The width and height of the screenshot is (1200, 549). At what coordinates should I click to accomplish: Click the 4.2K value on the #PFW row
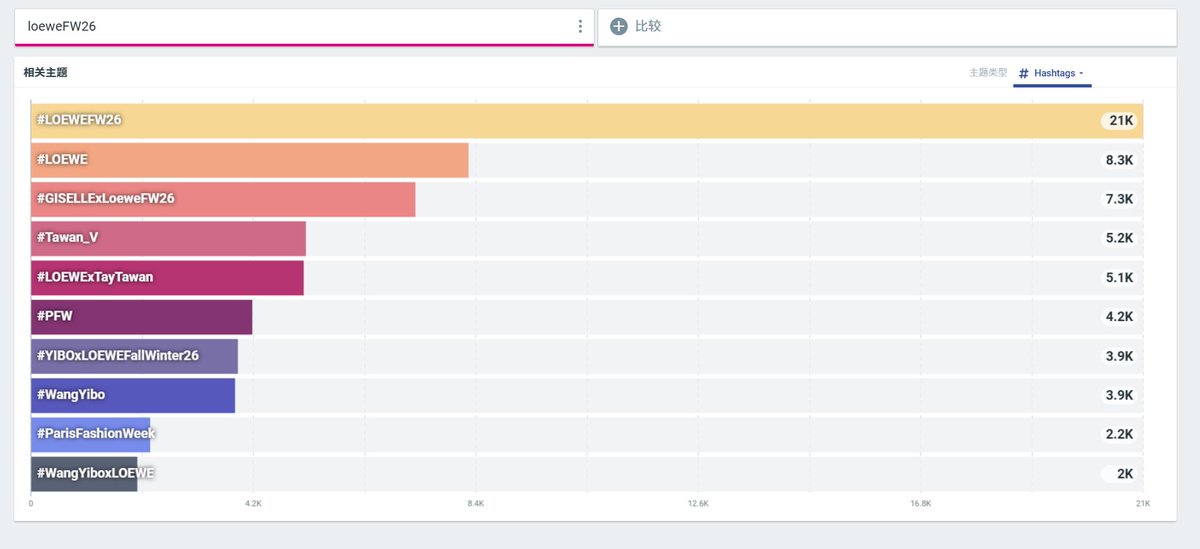(x=1119, y=316)
